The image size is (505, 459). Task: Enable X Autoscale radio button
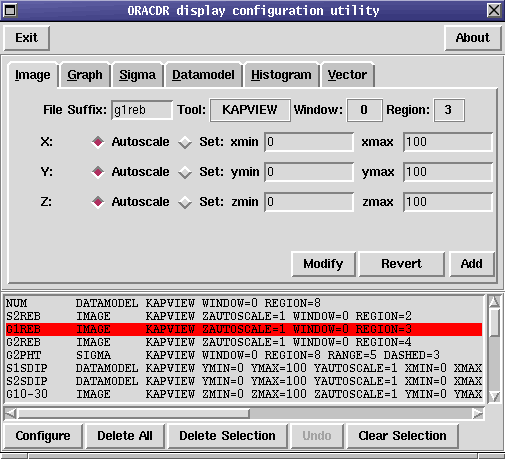coord(98,142)
